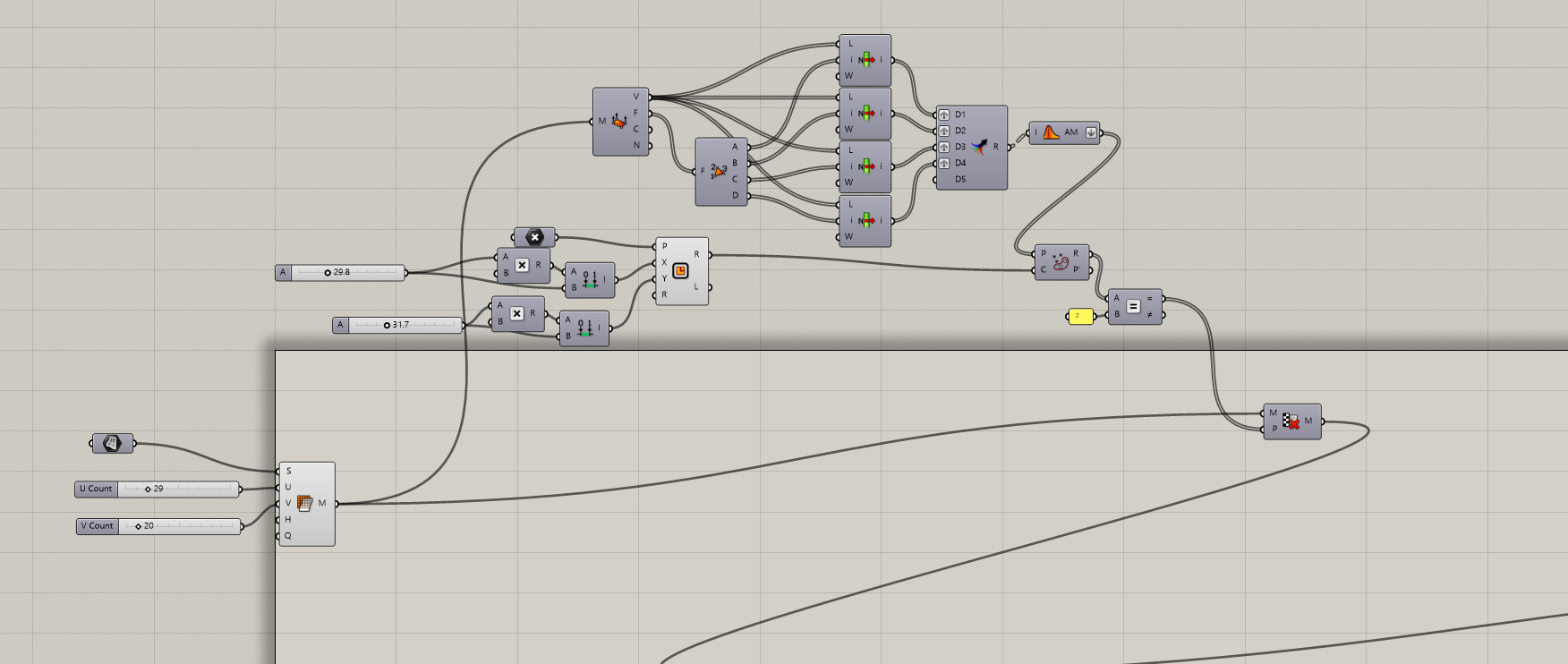Click the V Count slider label
This screenshot has height=664, width=1568.
[97, 526]
